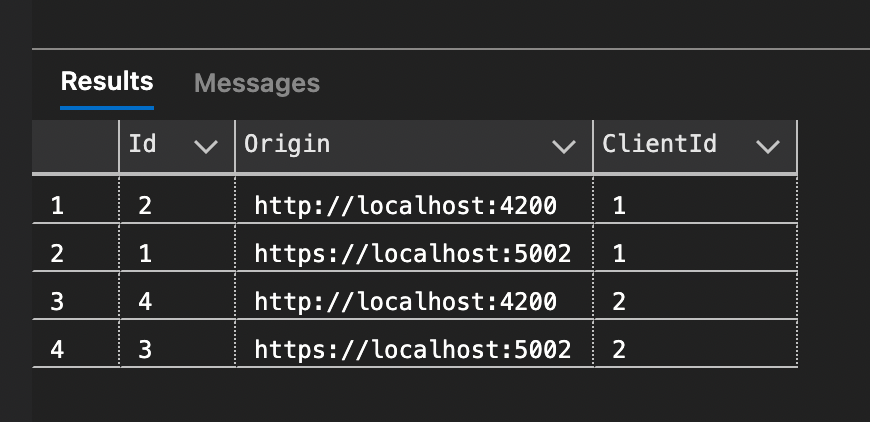Click the select-all corner grid cell
This screenshot has height=422, width=870.
(75, 146)
